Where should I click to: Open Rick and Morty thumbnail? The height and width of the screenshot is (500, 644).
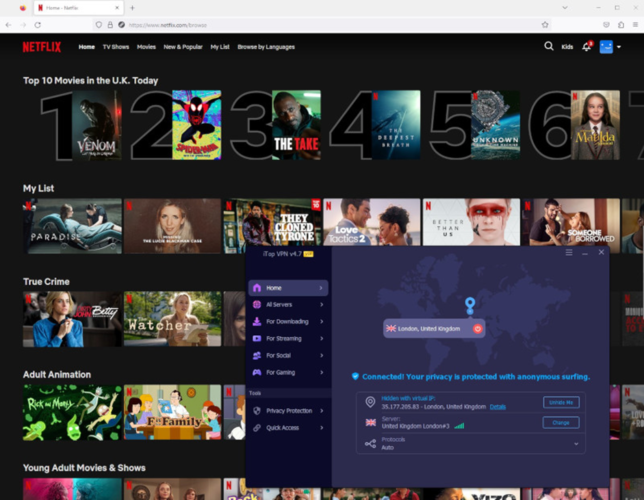coord(72,412)
